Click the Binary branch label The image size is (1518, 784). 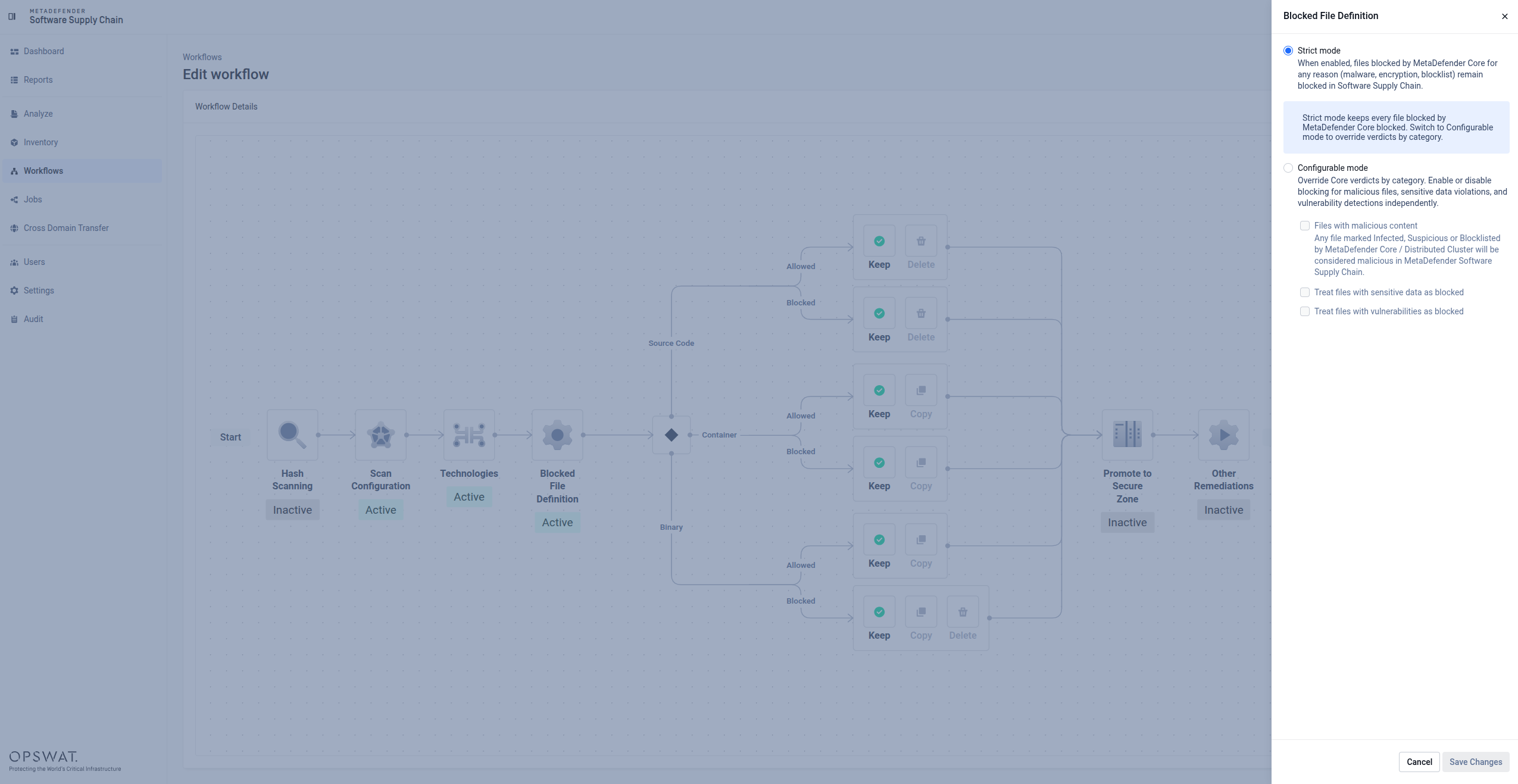coord(671,527)
